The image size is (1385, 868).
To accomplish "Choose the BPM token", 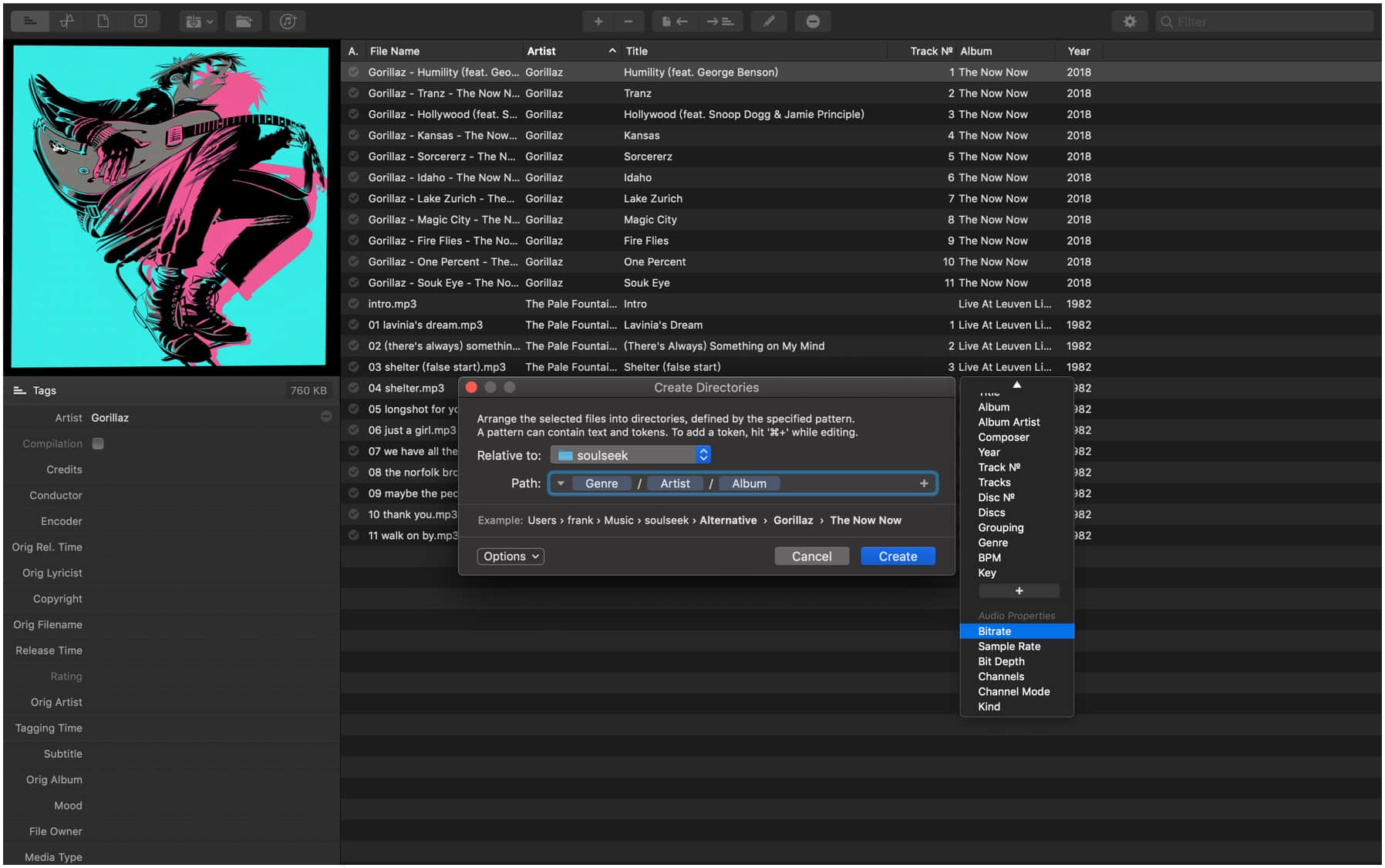I will point(989,558).
